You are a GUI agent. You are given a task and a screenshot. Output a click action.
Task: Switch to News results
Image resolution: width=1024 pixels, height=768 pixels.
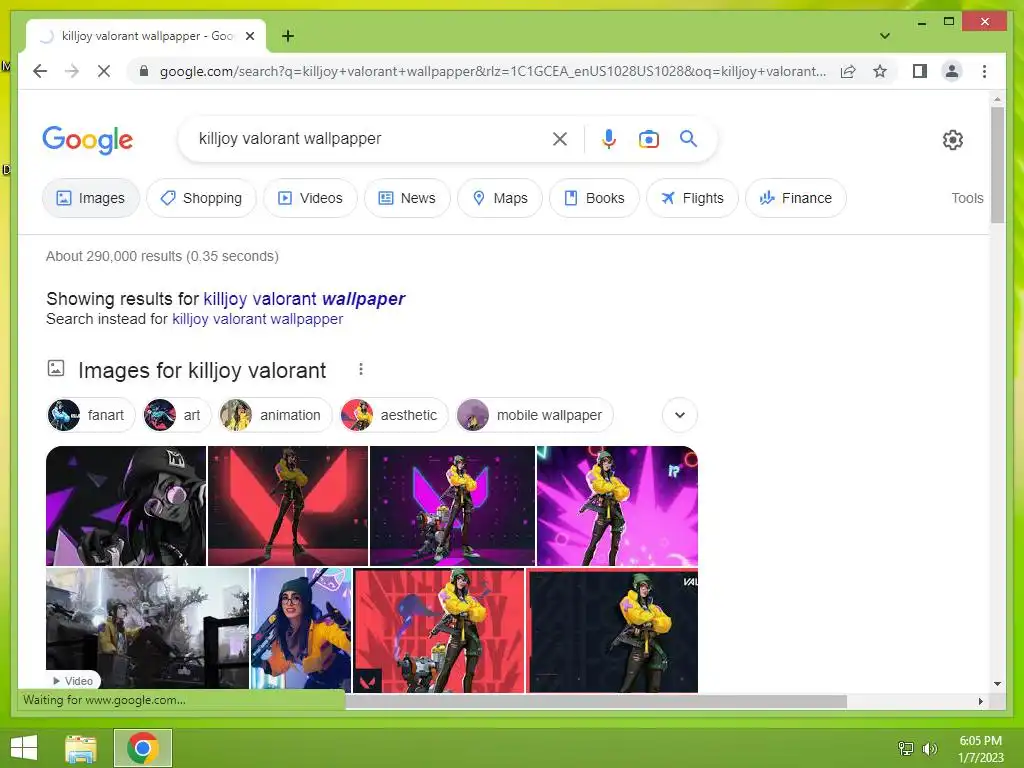pyautogui.click(x=407, y=198)
